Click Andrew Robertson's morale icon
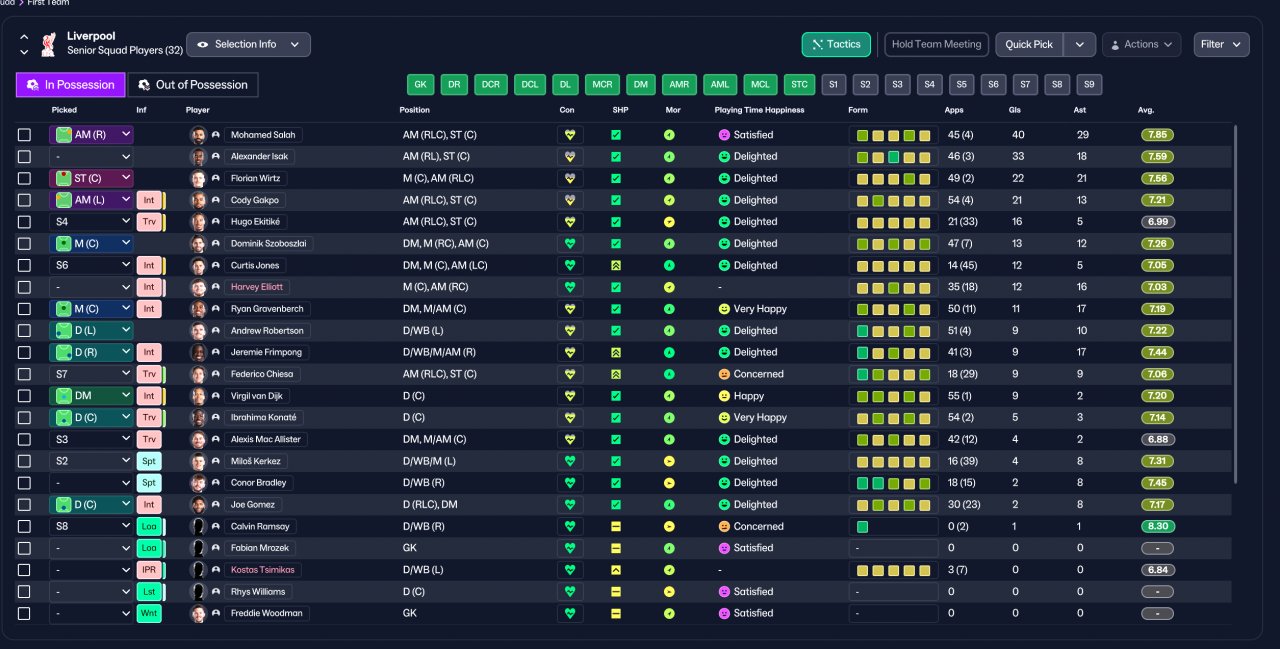This screenshot has height=649, width=1280. (669, 331)
